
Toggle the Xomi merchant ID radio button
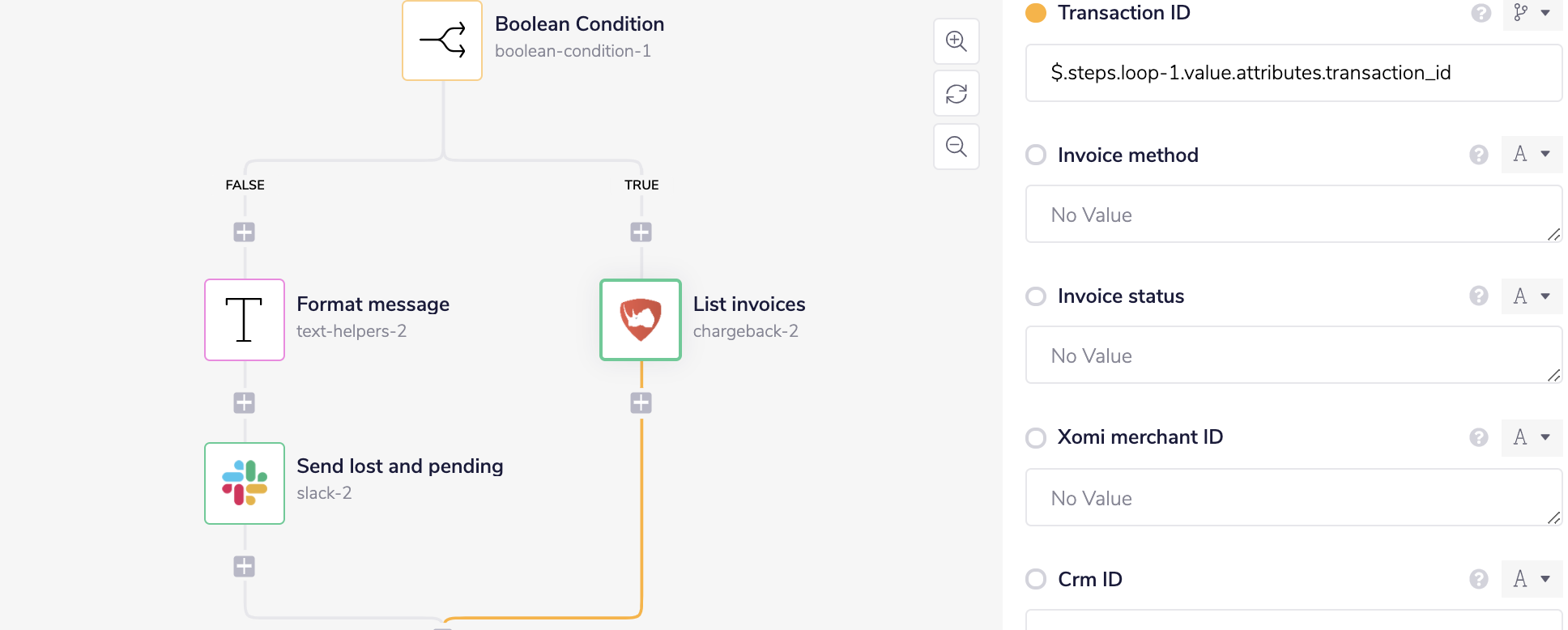tap(1036, 438)
